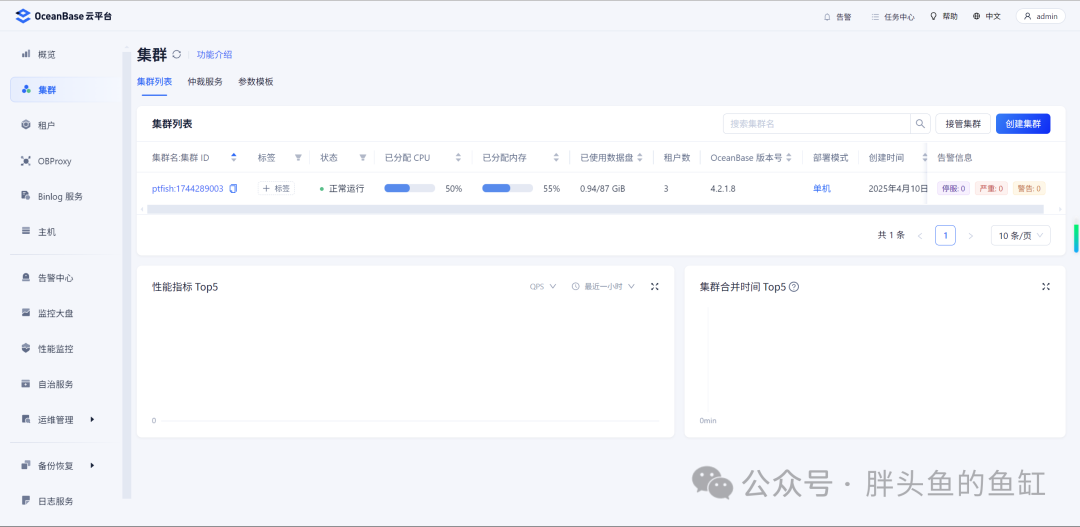Open the 主机 host sidebar icon
Image resolution: width=1080 pixels, height=527 pixels.
click(26, 231)
